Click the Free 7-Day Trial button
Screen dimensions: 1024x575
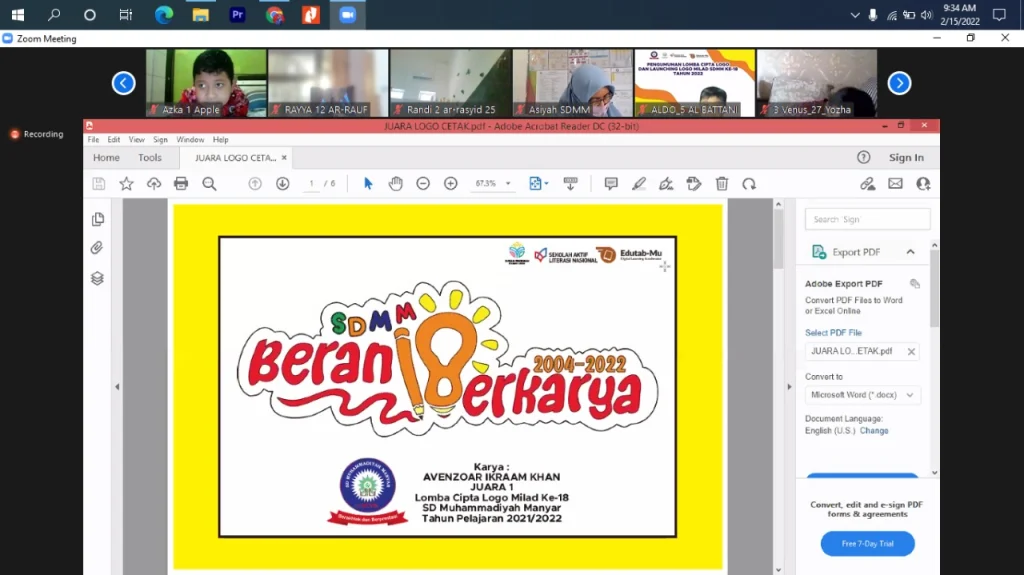tap(867, 544)
